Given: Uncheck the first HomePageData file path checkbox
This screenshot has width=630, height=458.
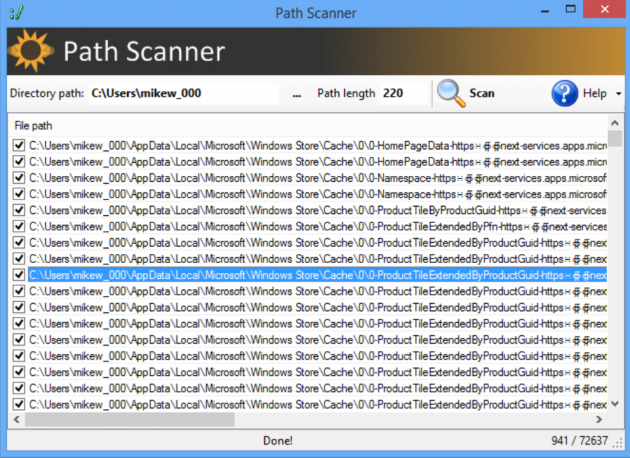Looking at the screenshot, I should (x=18, y=145).
